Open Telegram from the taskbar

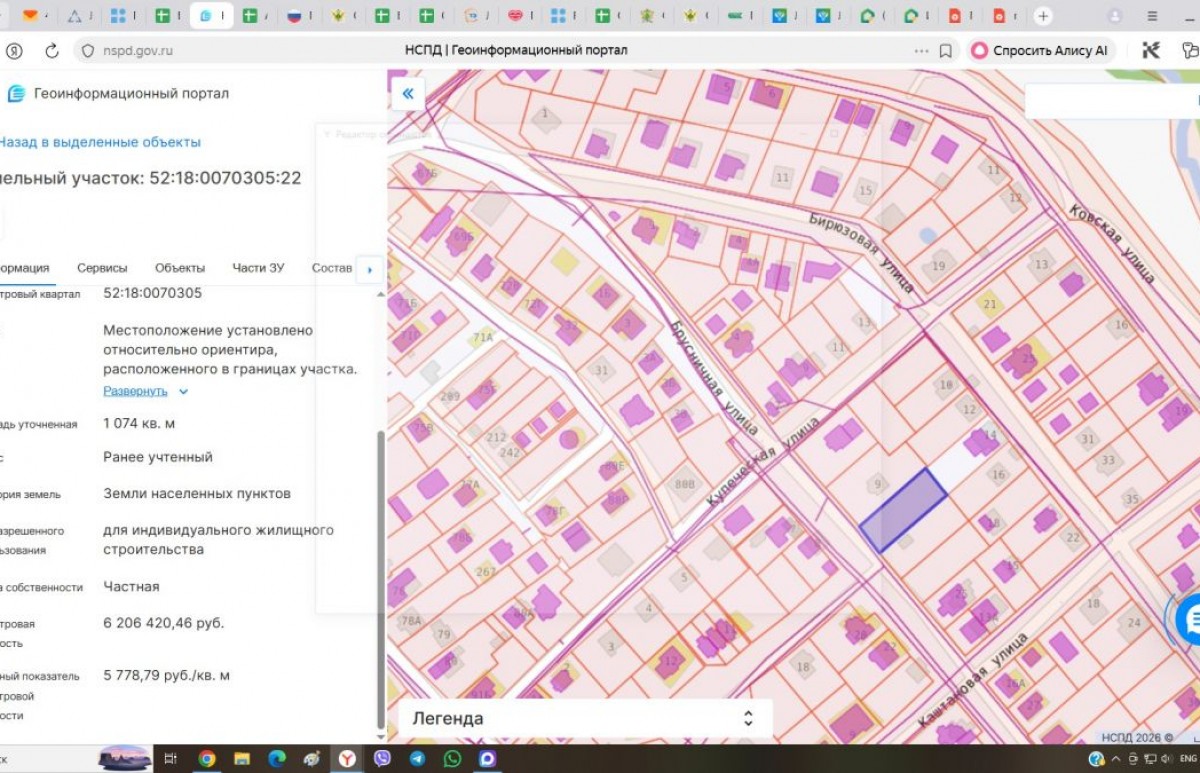[x=417, y=759]
